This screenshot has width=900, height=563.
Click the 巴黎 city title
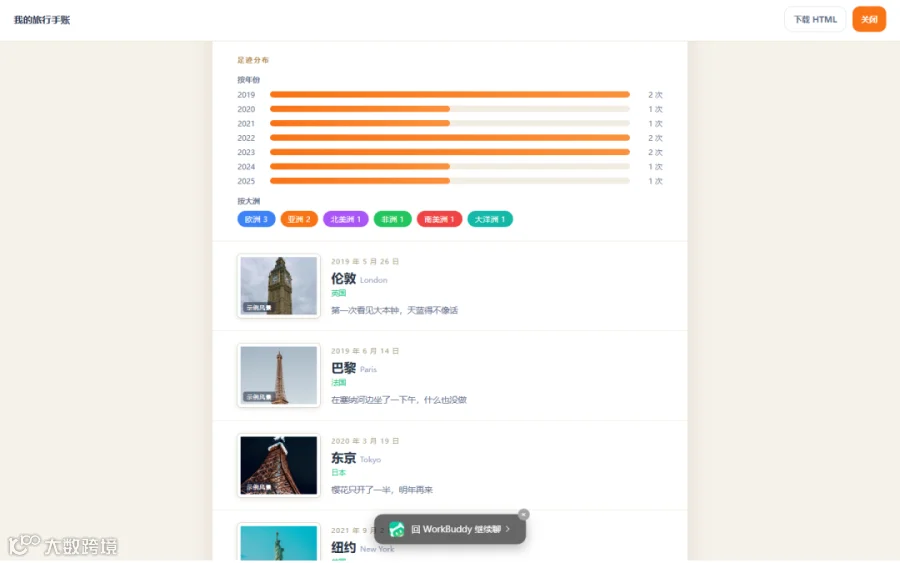coord(343,368)
